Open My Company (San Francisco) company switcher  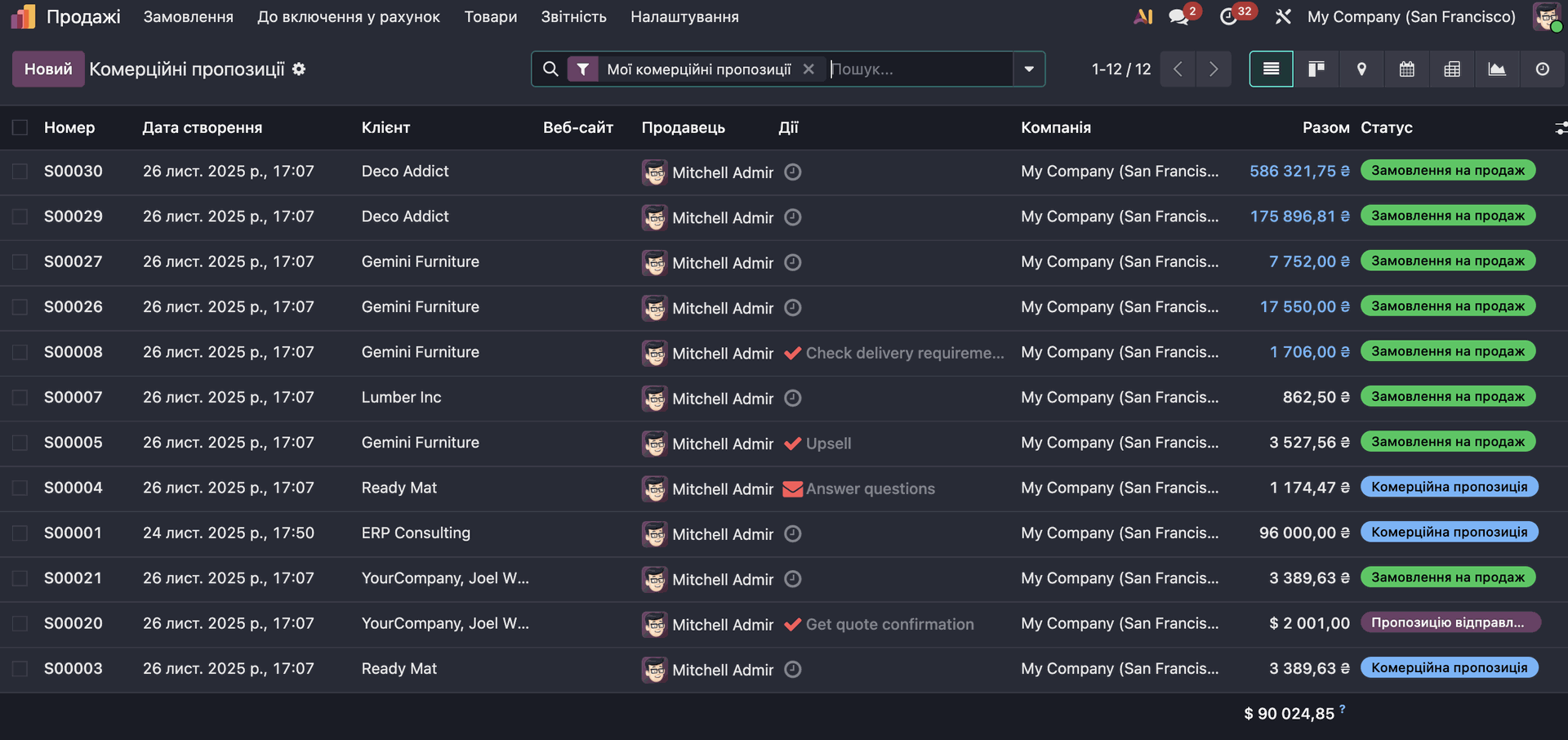[1410, 17]
